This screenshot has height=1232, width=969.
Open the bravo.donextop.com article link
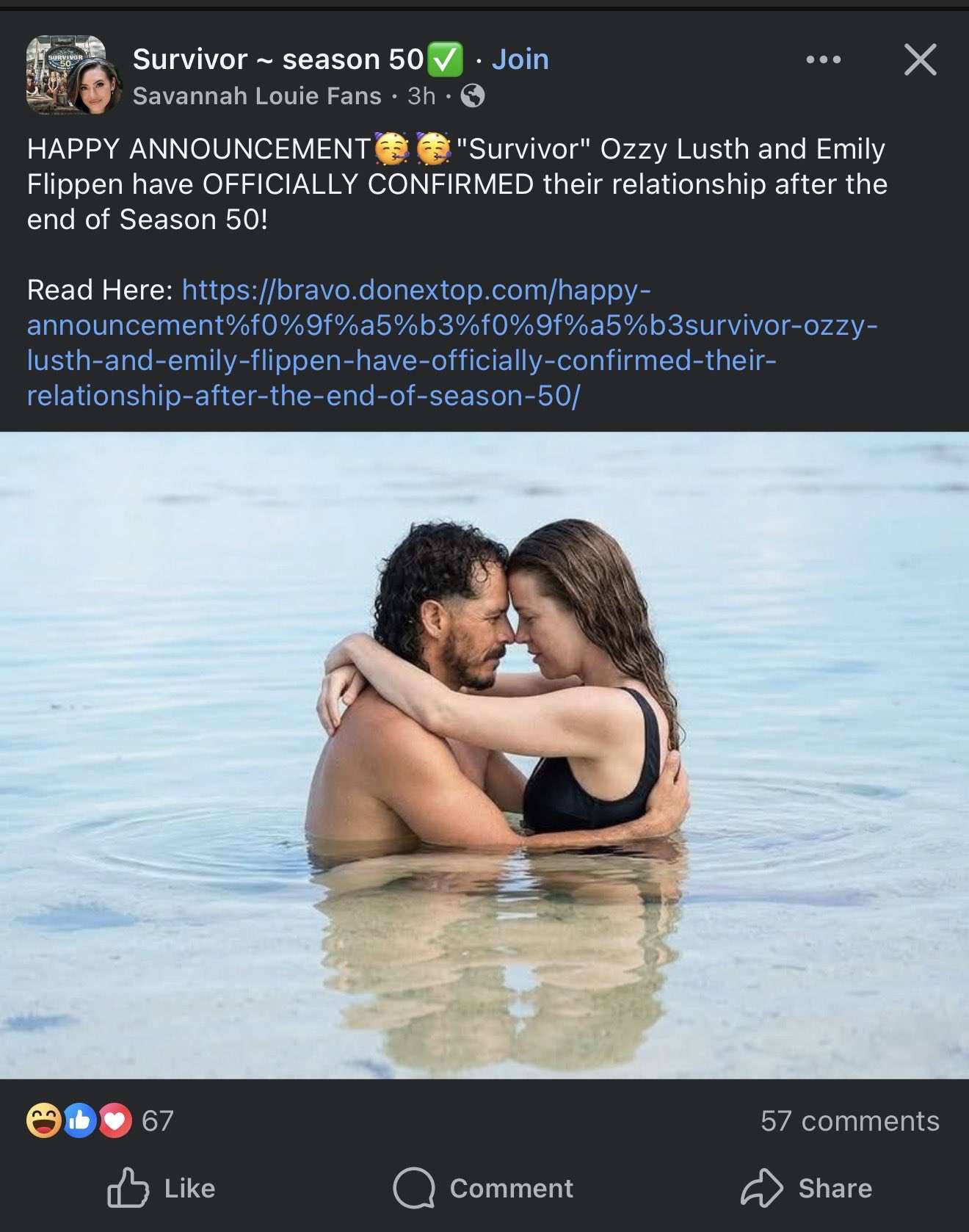(452, 343)
